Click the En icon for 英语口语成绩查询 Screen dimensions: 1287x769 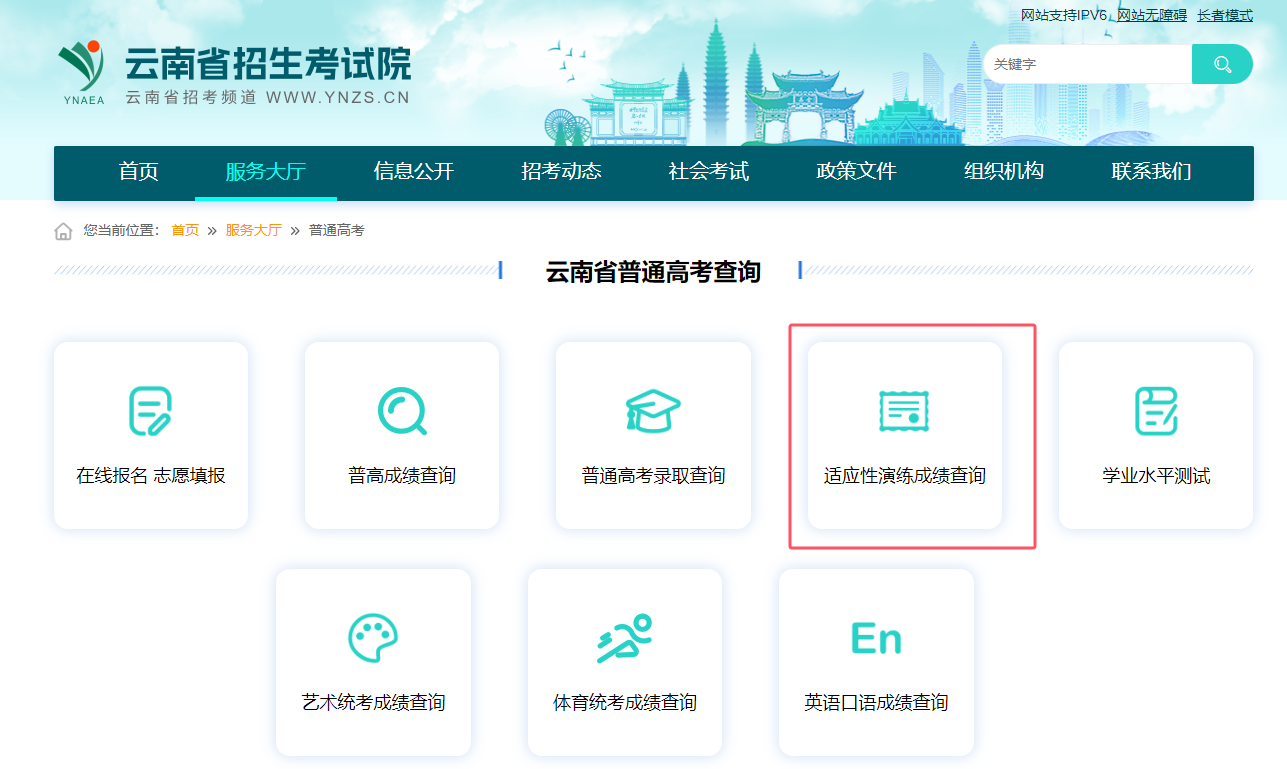coord(876,638)
